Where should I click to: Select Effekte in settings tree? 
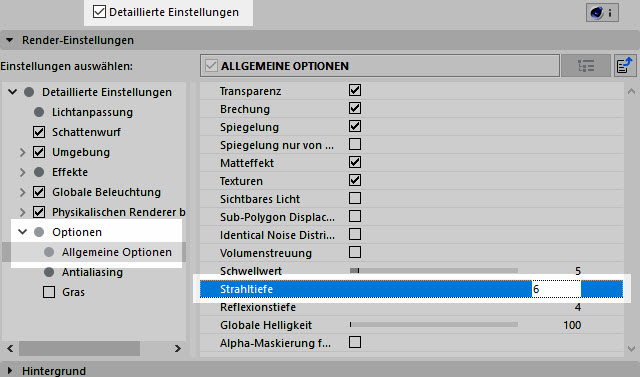(70, 172)
